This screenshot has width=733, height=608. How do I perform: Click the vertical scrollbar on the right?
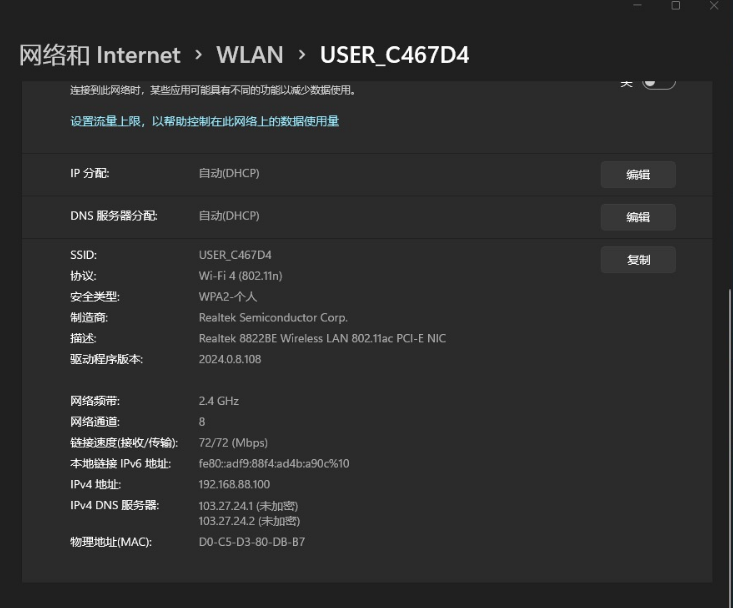[727, 400]
